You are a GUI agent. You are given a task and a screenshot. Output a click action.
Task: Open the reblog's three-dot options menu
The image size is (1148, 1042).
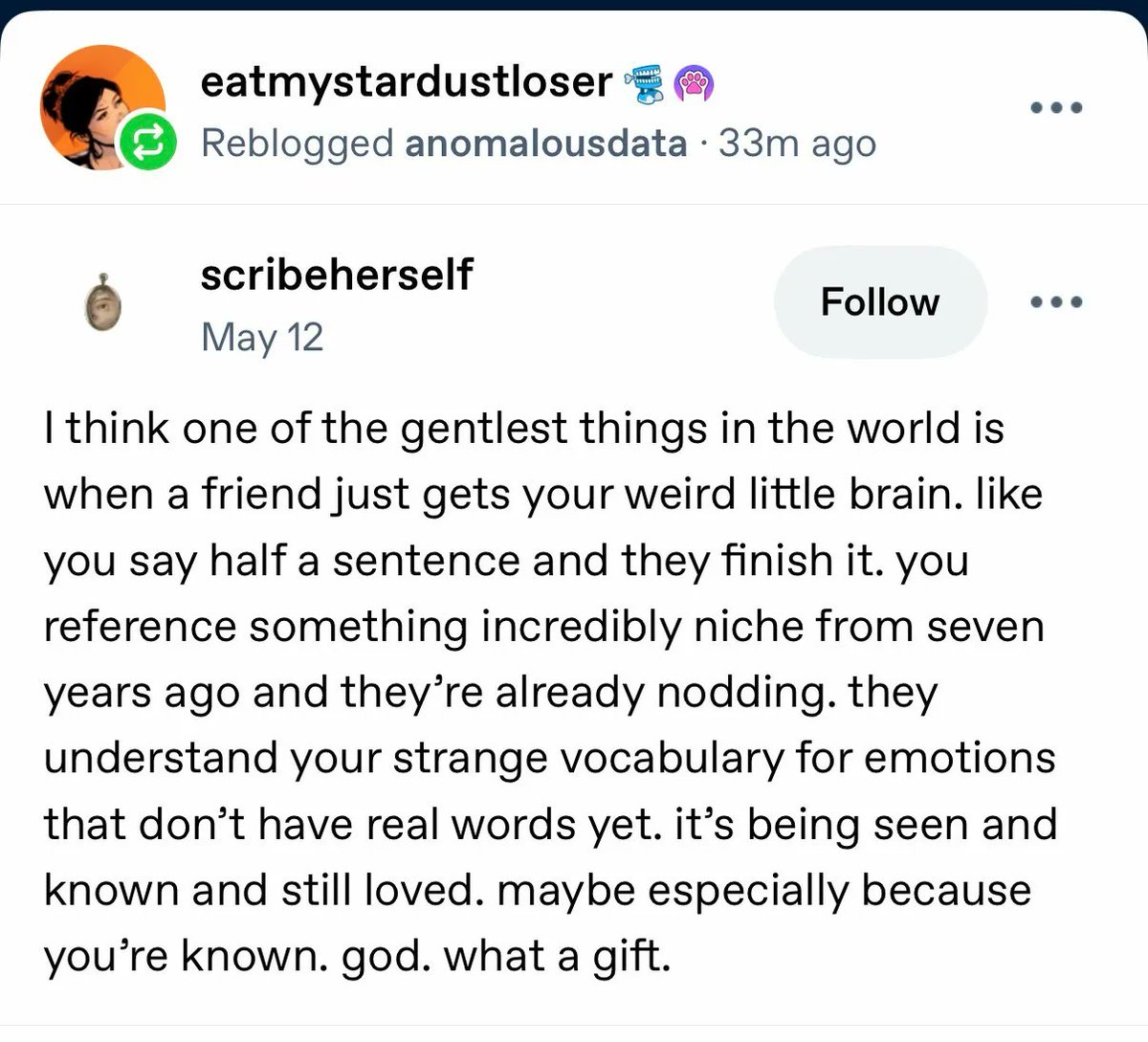point(1057,107)
